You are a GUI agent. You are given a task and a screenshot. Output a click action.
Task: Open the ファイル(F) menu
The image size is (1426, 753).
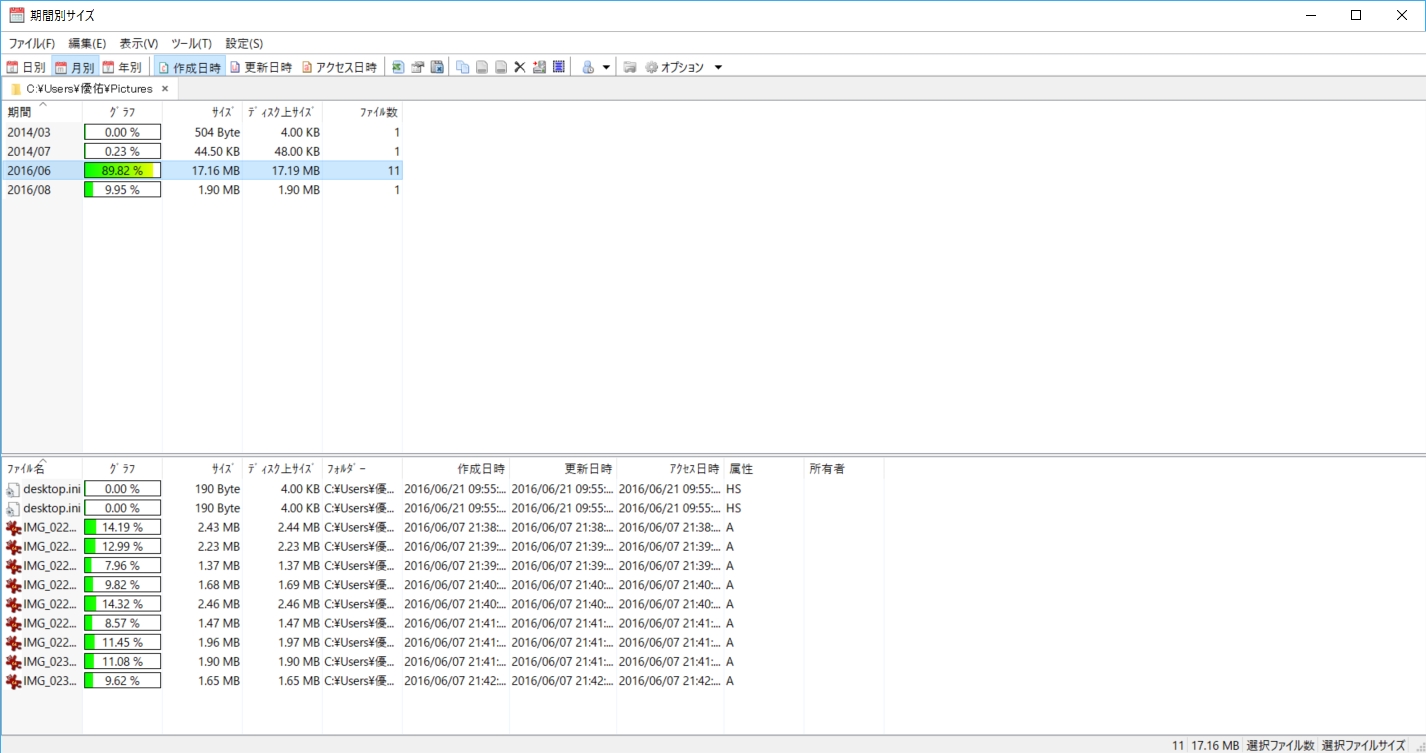point(32,43)
